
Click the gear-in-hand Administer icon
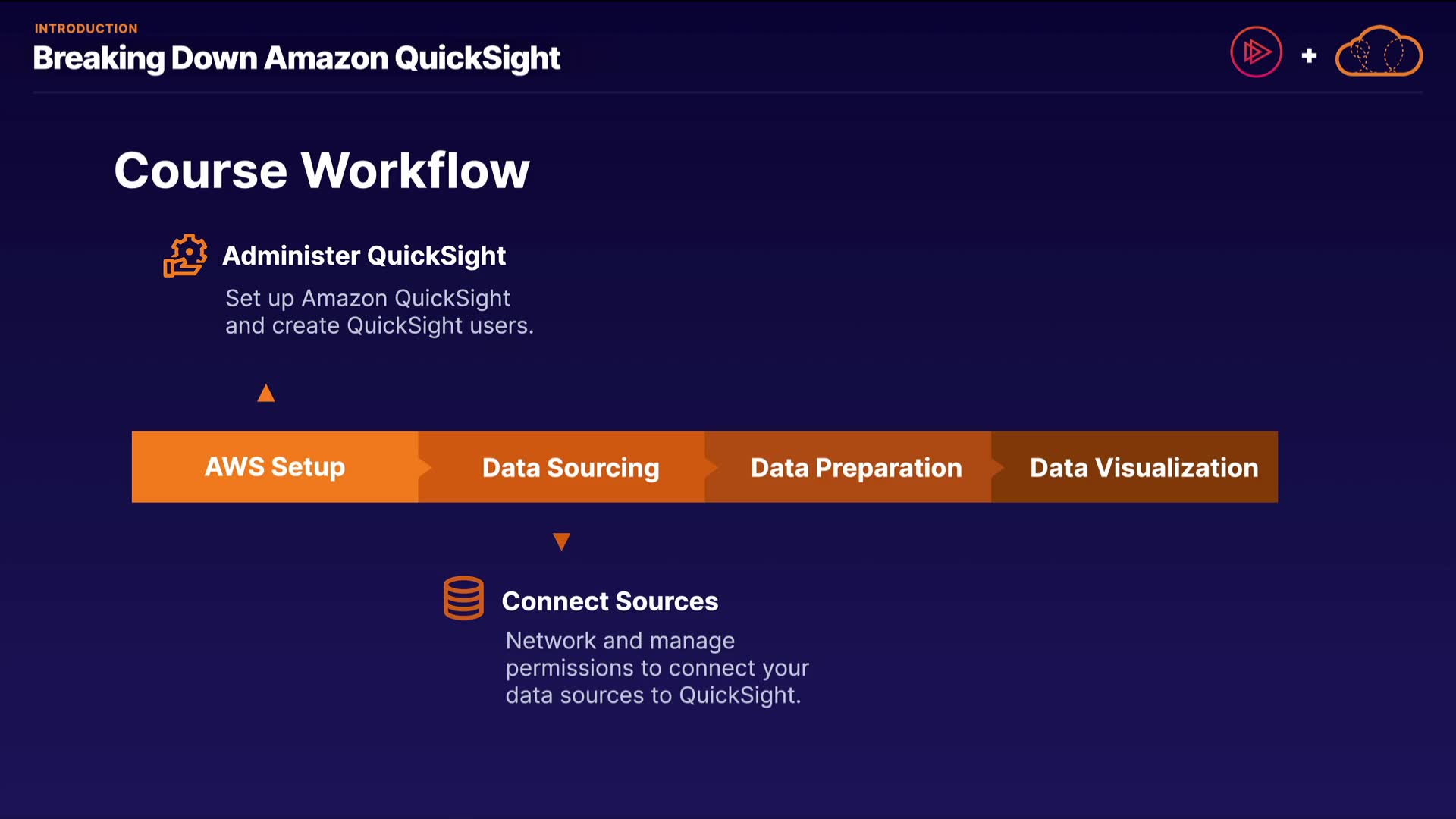point(185,256)
